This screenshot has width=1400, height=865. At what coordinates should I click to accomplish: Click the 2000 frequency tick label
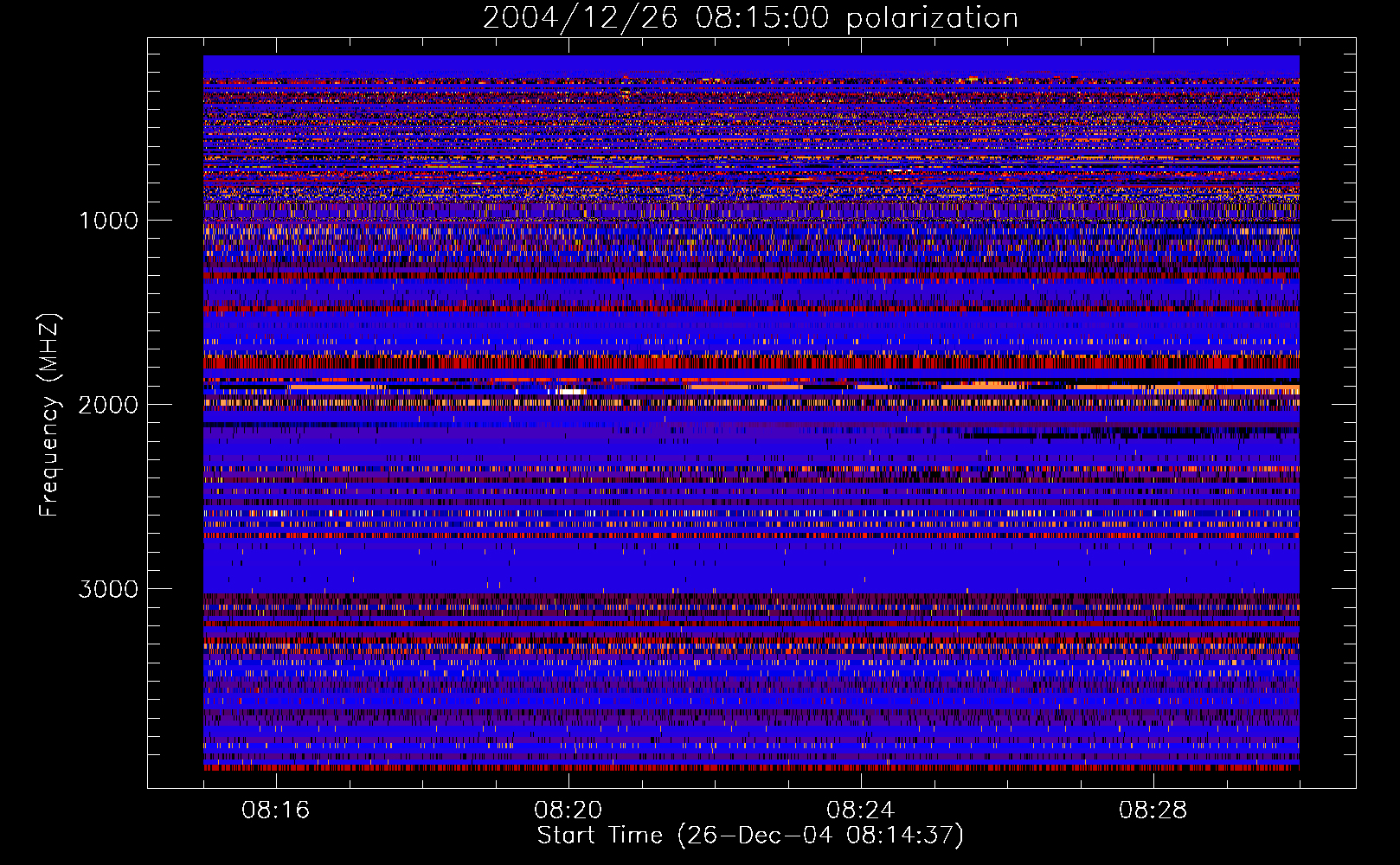tap(108, 405)
